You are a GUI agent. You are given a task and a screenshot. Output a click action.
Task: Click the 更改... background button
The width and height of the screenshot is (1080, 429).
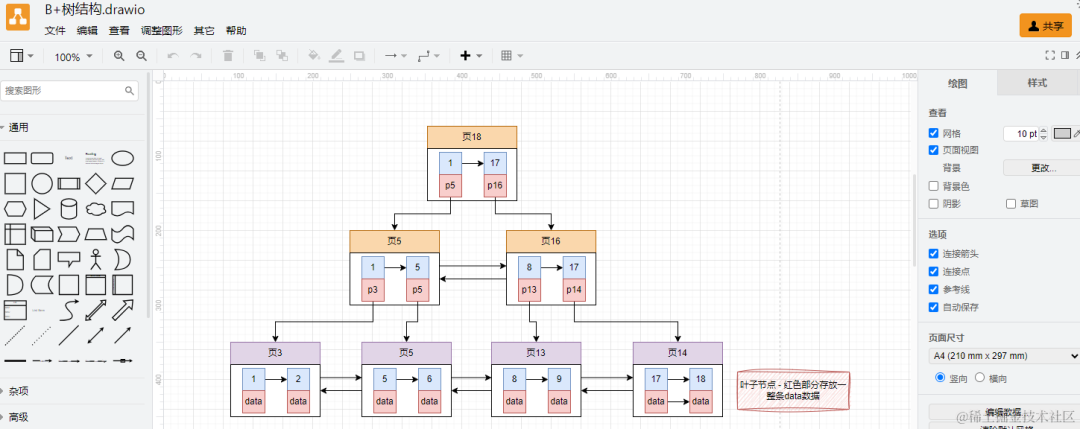pyautogui.click(x=1043, y=167)
